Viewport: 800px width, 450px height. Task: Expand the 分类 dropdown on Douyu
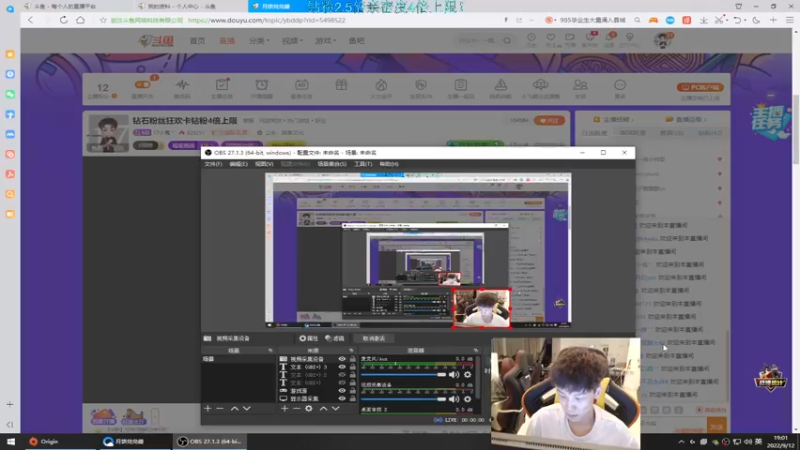[x=259, y=41]
